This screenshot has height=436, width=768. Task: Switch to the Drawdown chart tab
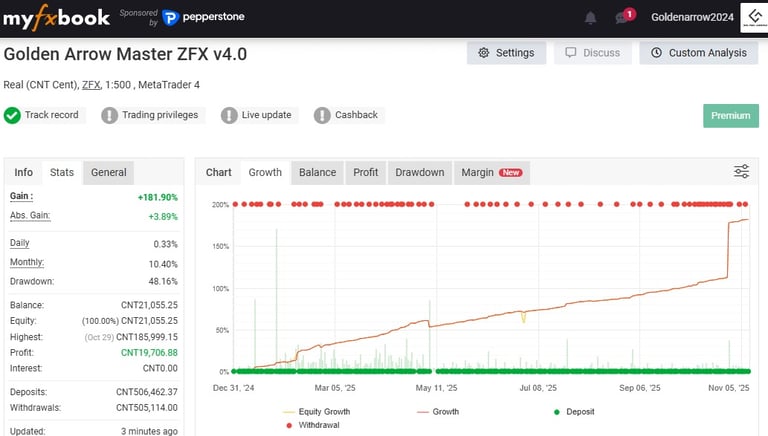[420, 172]
